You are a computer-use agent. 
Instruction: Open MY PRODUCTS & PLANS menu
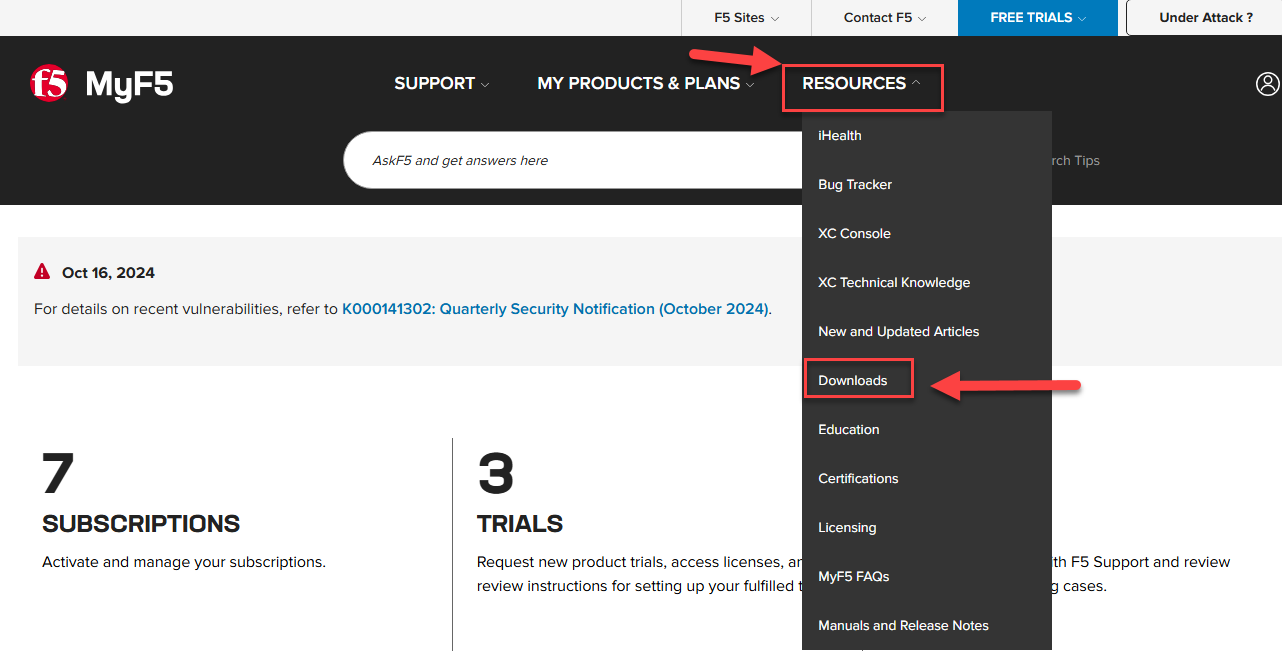tap(646, 84)
